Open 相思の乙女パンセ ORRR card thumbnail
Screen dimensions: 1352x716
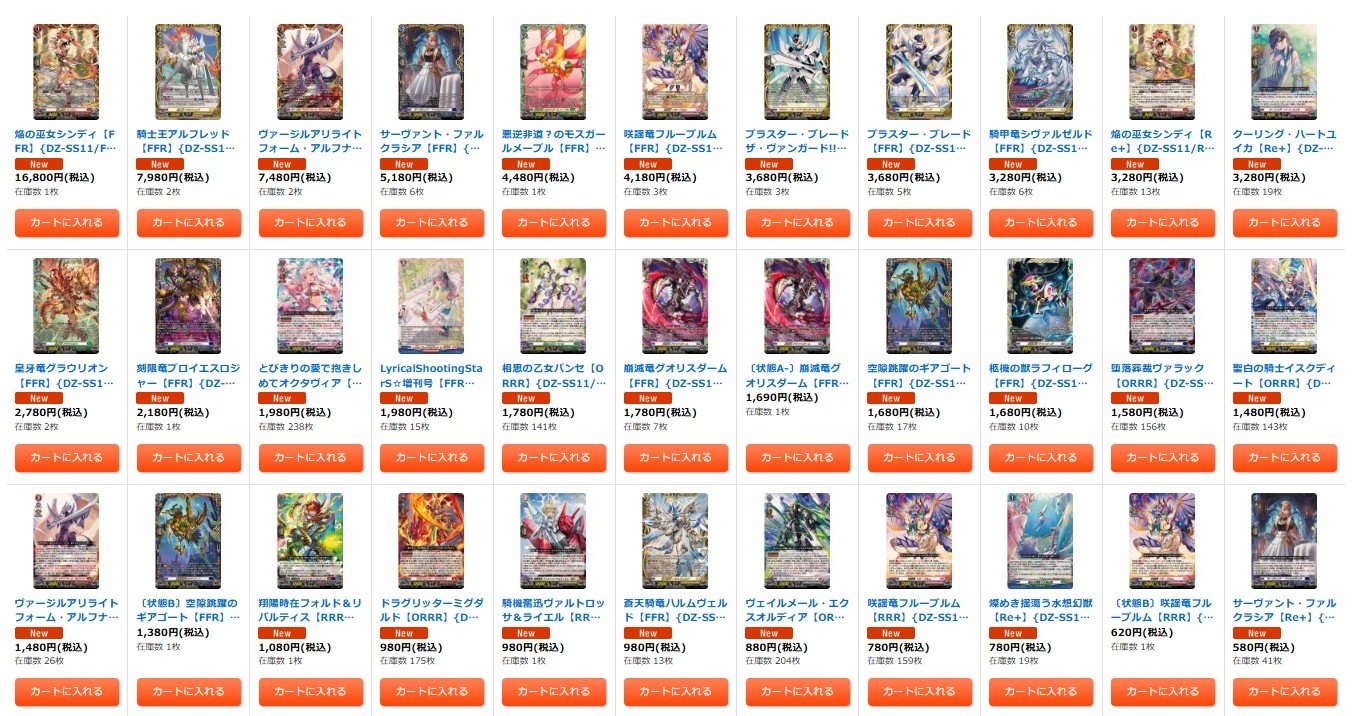553,306
